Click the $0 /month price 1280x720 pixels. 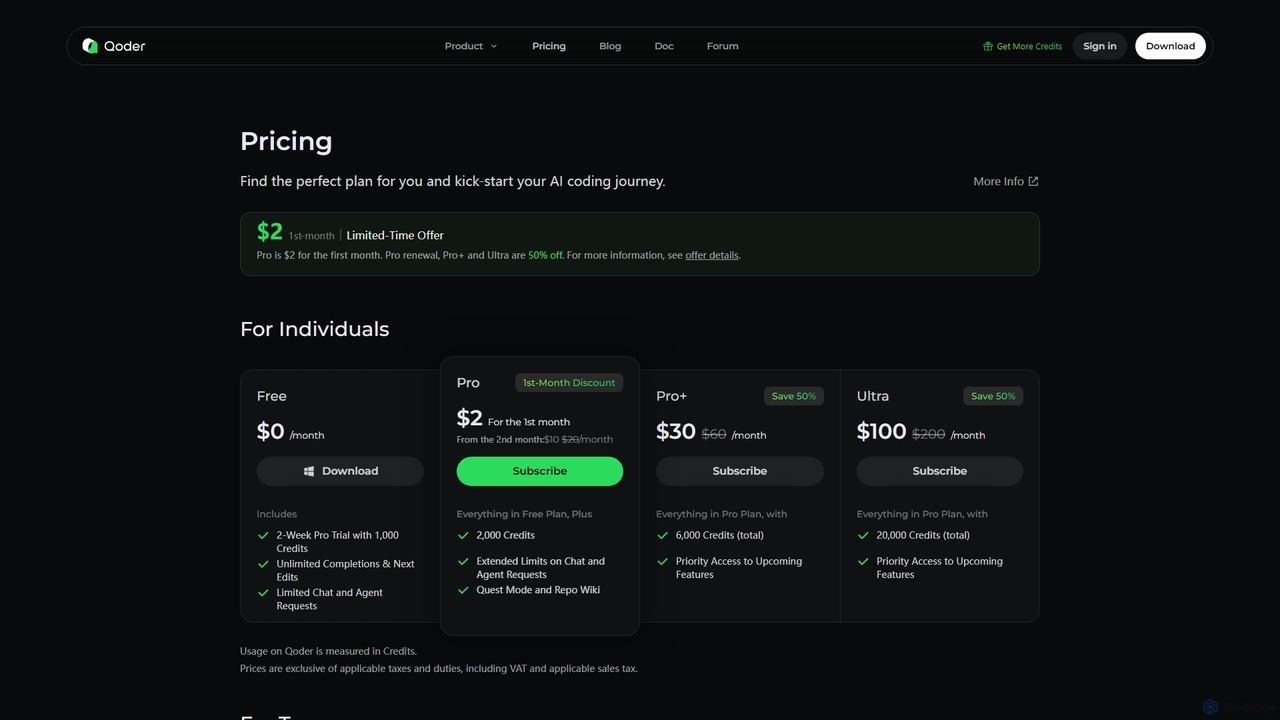(290, 431)
